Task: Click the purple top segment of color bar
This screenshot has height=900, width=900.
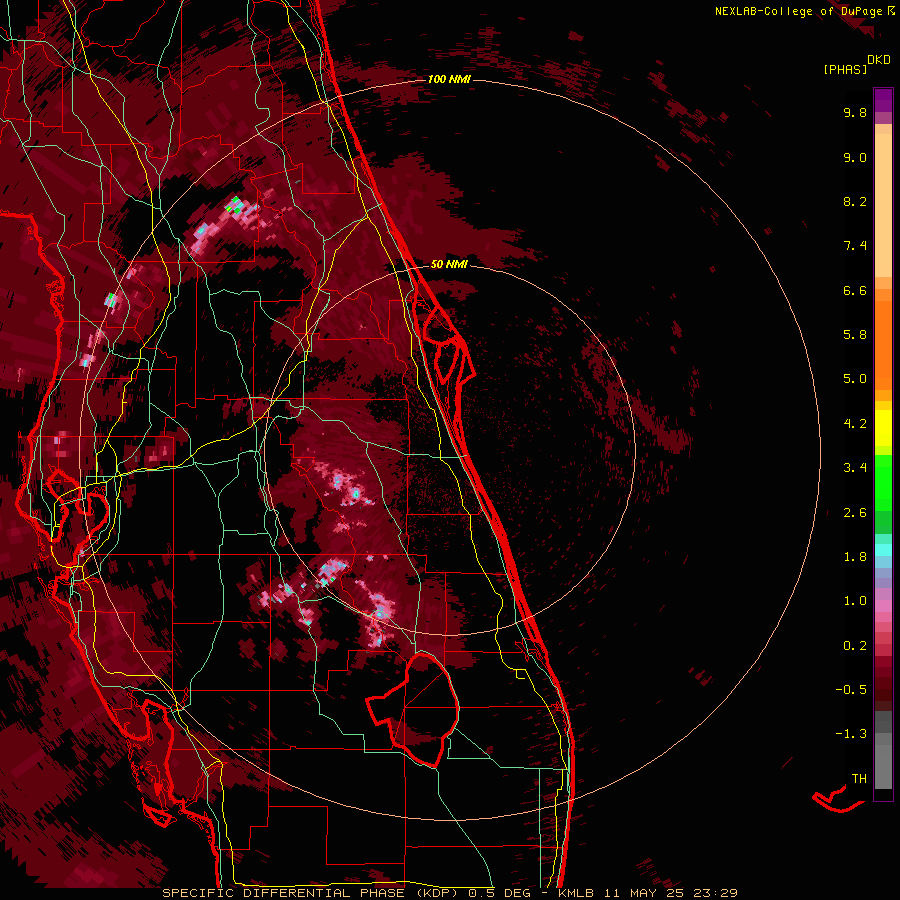Action: tap(883, 100)
